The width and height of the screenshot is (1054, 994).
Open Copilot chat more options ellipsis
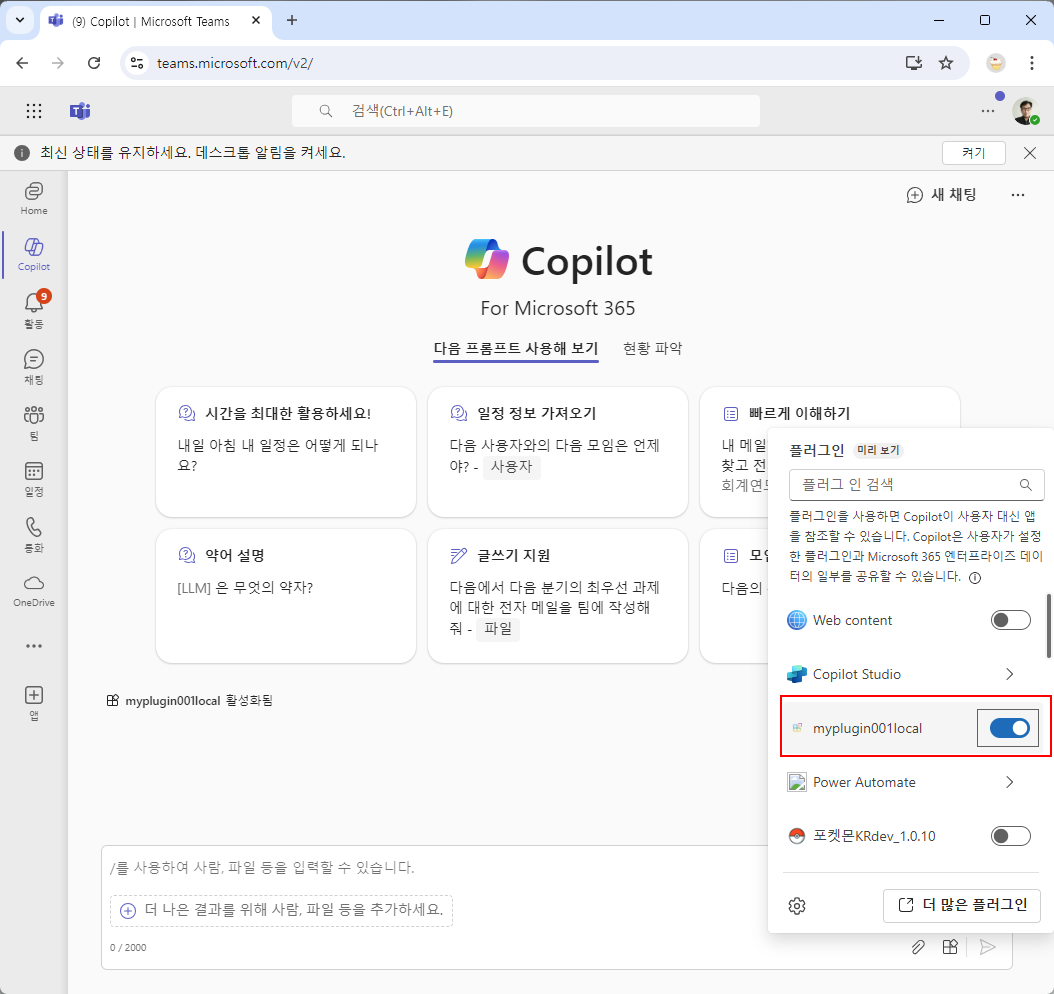(1018, 195)
